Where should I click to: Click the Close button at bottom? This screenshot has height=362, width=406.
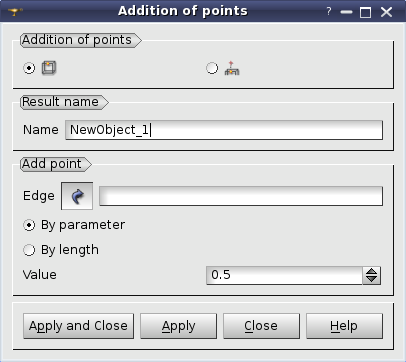point(261,326)
